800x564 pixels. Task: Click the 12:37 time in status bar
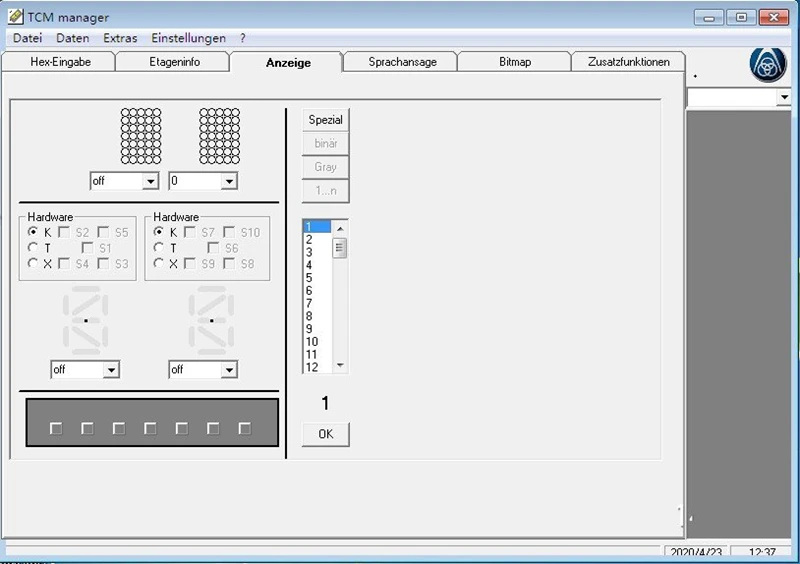coord(762,552)
